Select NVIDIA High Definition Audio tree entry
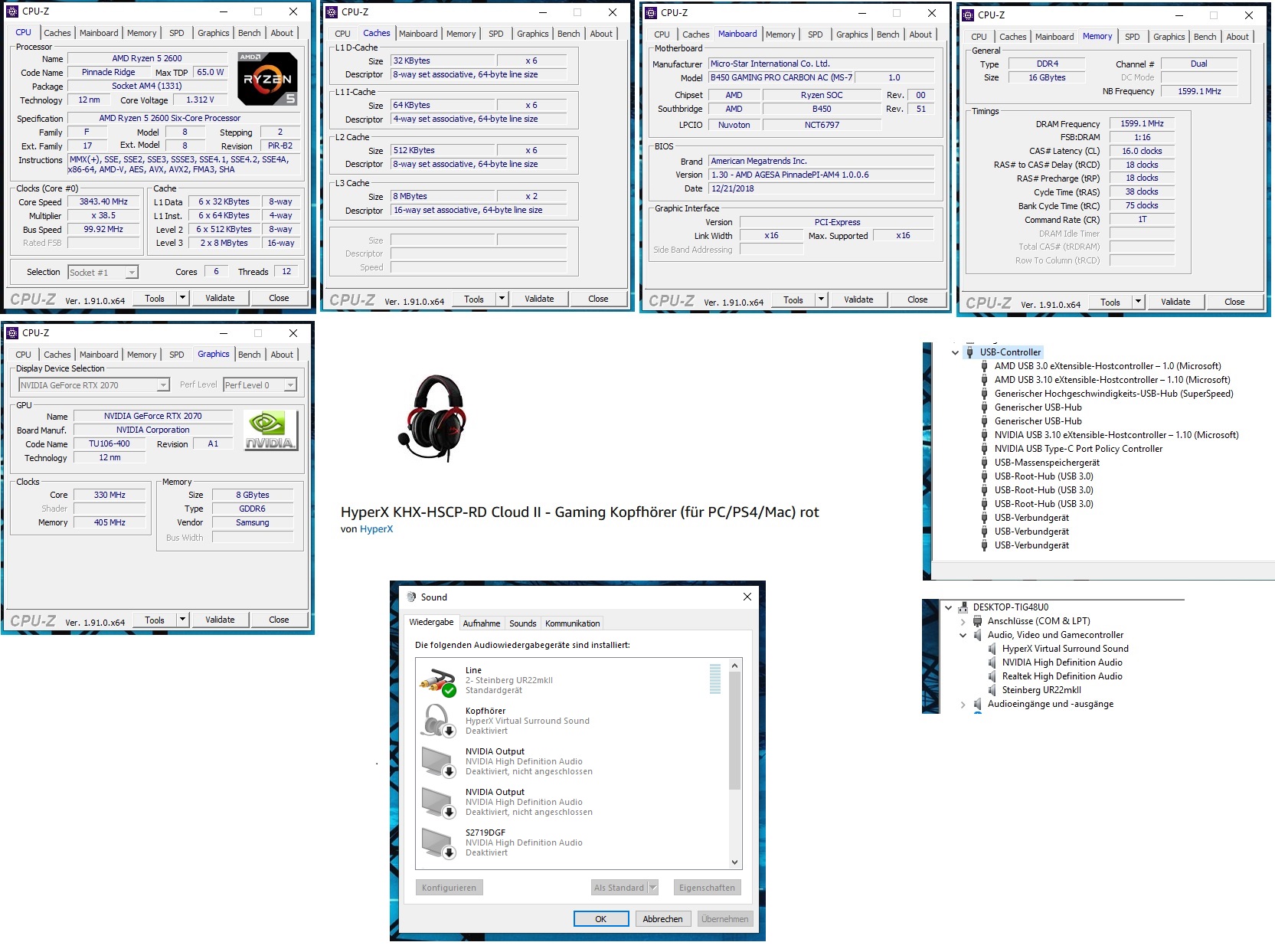The width and height of the screenshot is (1275, 952). (x=1062, y=662)
